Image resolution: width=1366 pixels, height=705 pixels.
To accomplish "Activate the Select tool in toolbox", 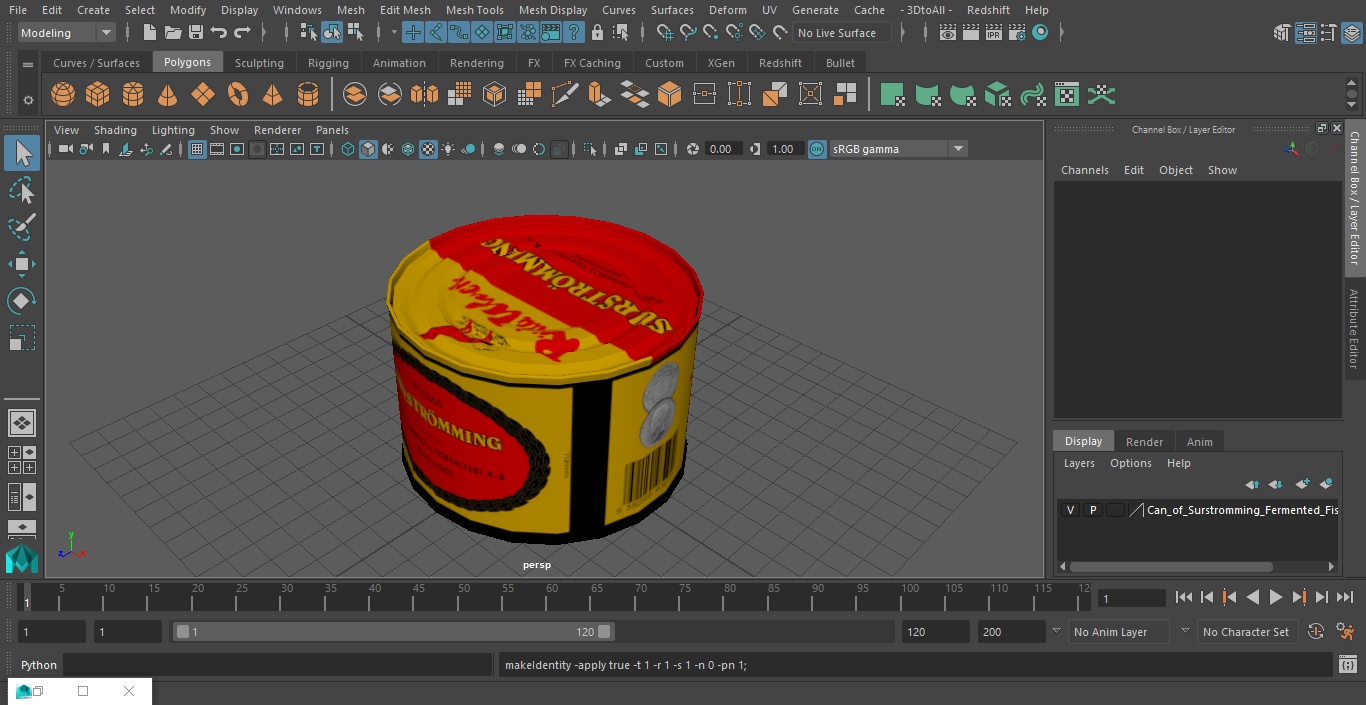I will click(x=22, y=153).
